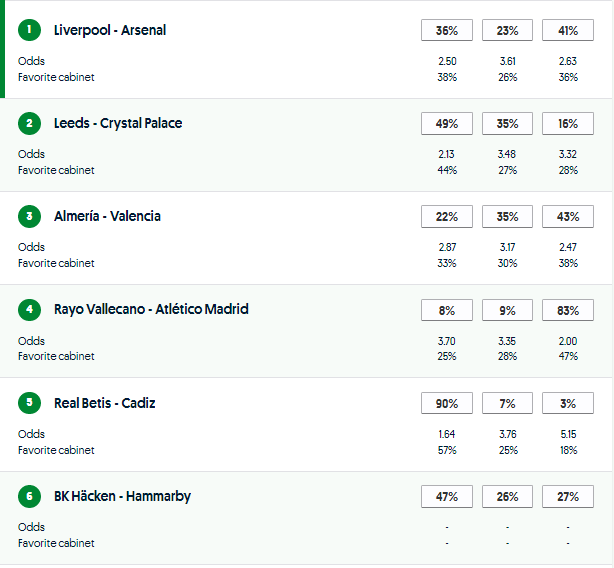This screenshot has height=568, width=614.
Task: Pick 26% draw for BK Häcken - Hammarby
Action: 507,497
